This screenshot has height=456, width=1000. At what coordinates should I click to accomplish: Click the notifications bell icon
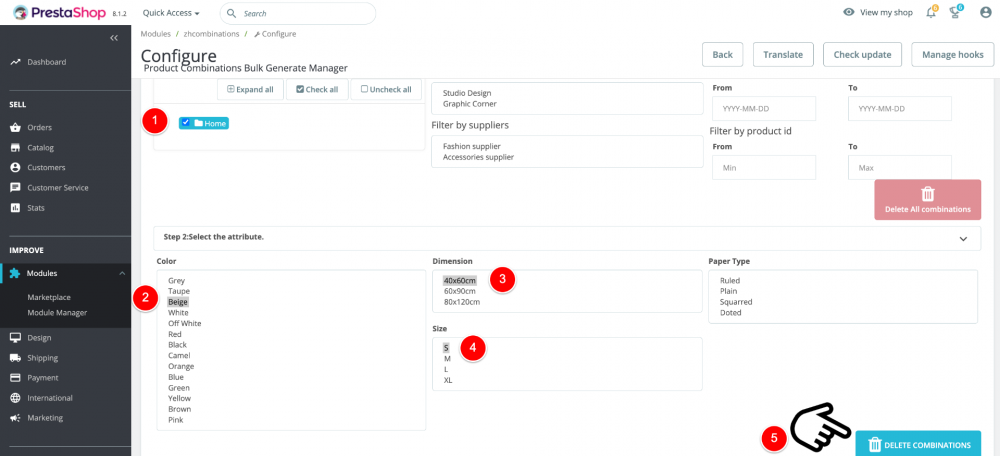pyautogui.click(x=932, y=12)
